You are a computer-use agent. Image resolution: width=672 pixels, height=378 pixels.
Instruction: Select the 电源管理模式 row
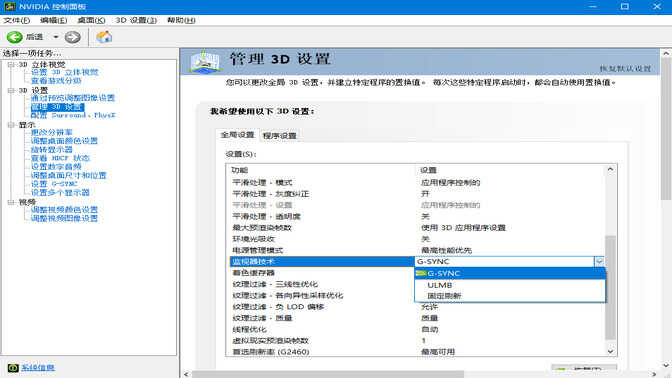click(417, 250)
